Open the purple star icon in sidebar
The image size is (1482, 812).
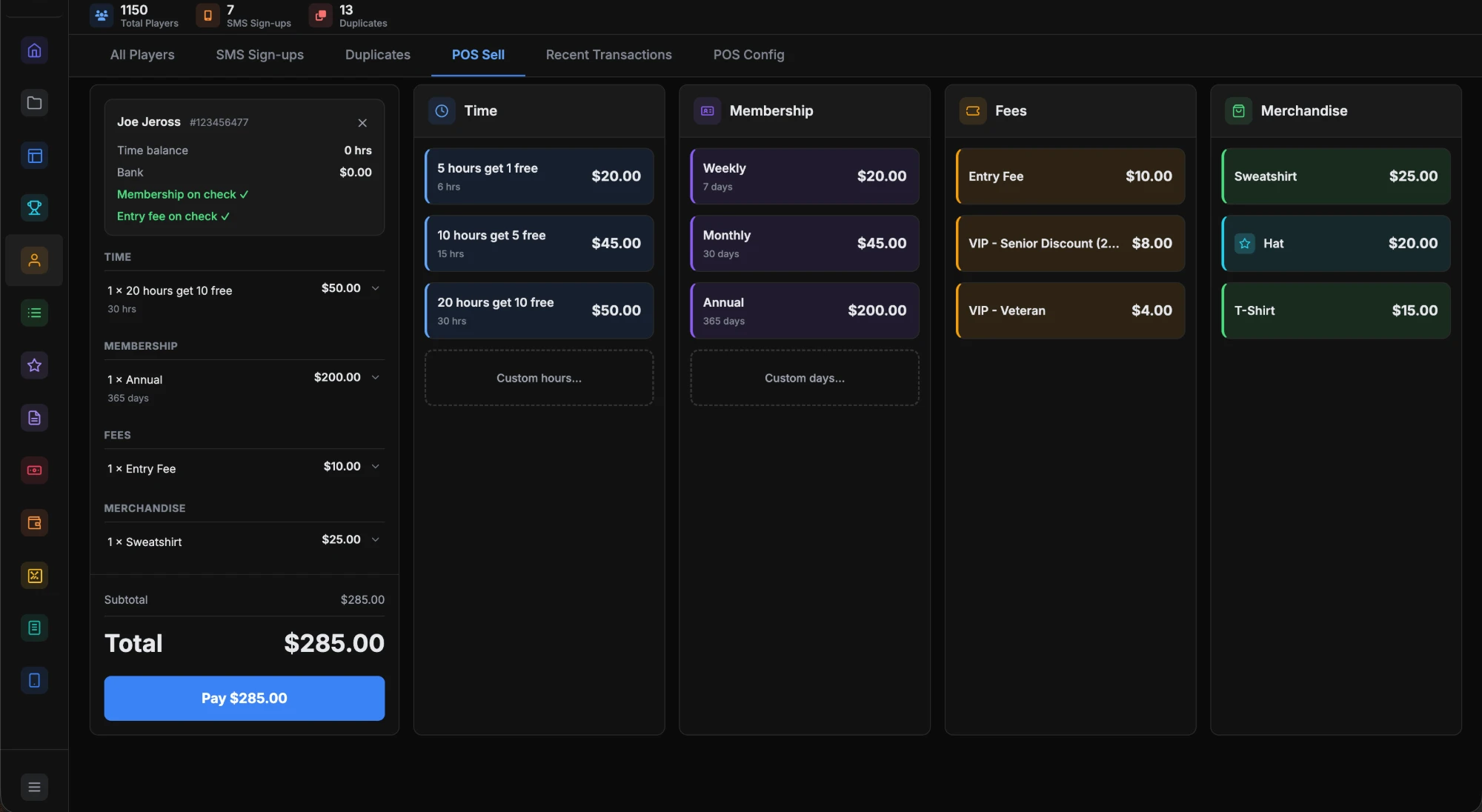pyautogui.click(x=34, y=365)
